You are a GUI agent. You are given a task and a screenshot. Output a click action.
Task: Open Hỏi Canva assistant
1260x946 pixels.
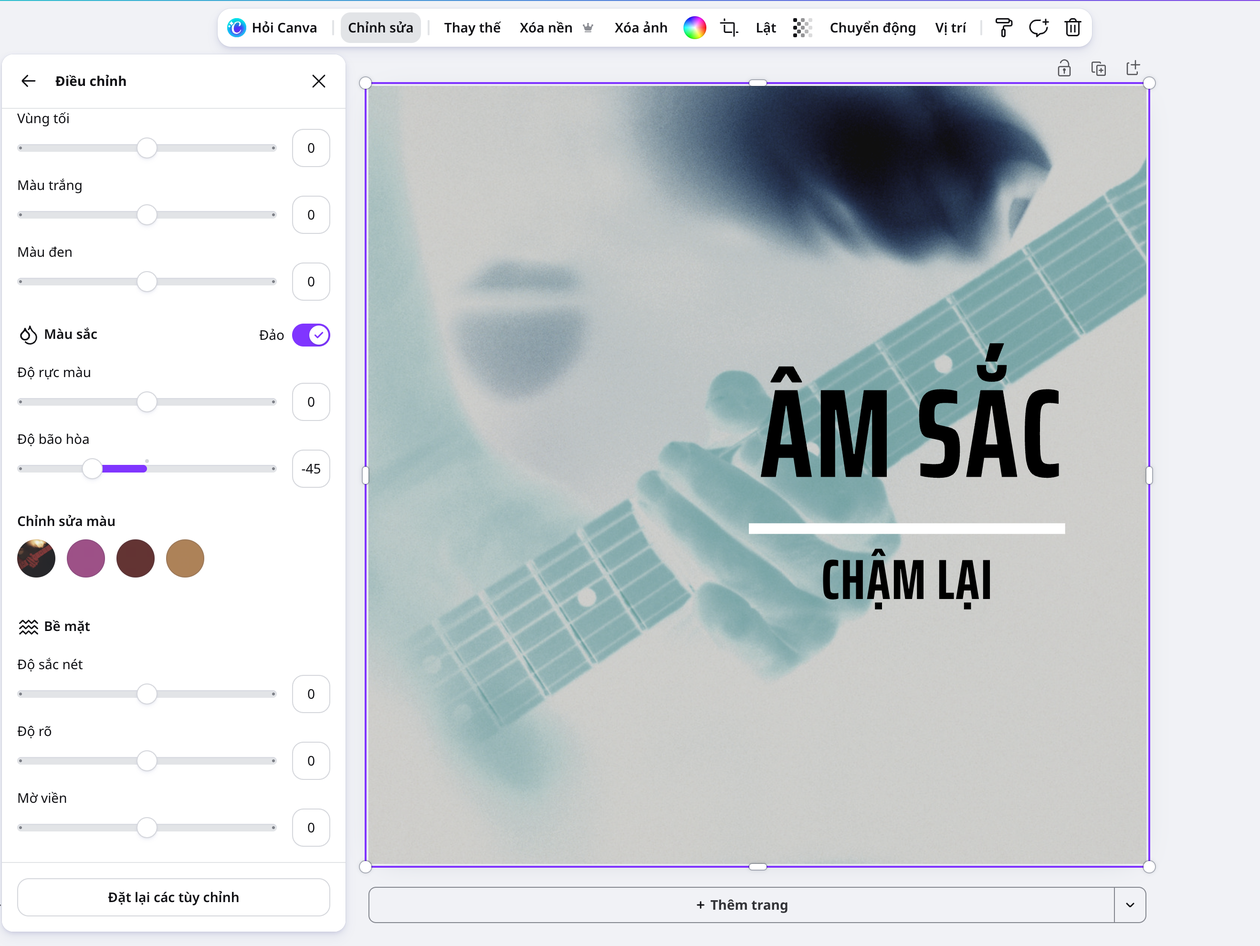click(x=272, y=28)
